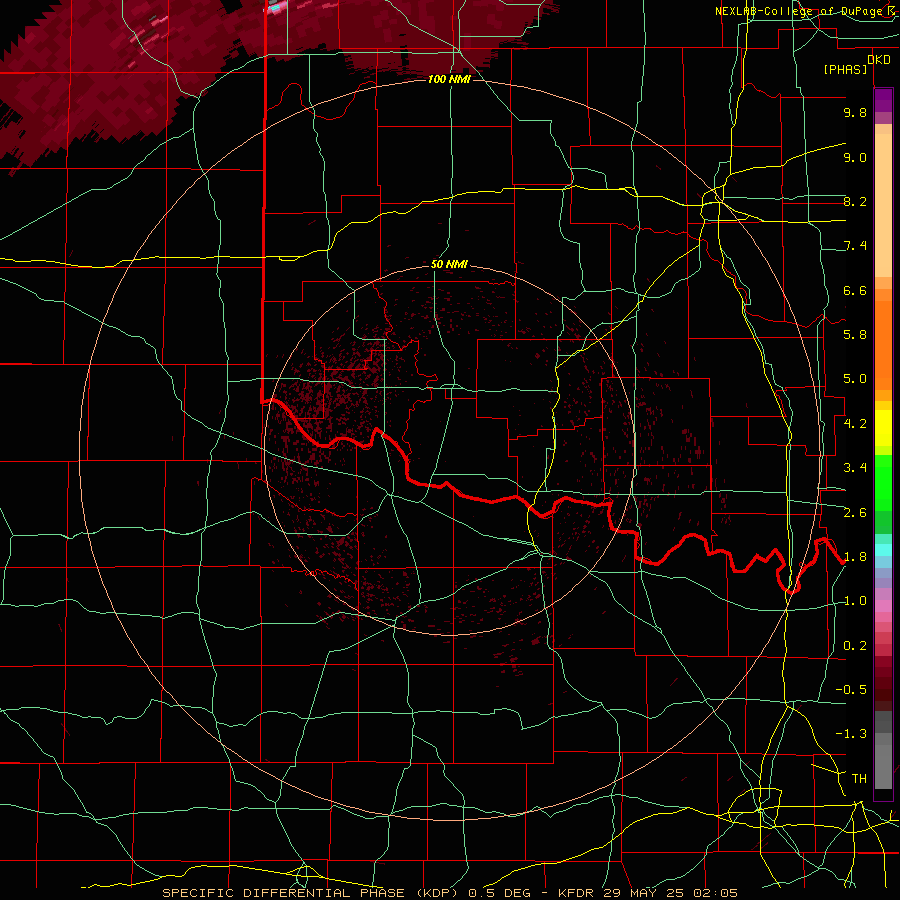
Task: Click the '[PHAS]' unit label
Action: [845, 70]
